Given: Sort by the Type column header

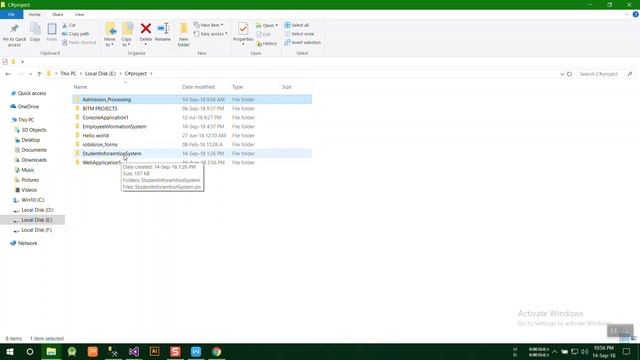Looking at the screenshot, I should tap(238, 87).
